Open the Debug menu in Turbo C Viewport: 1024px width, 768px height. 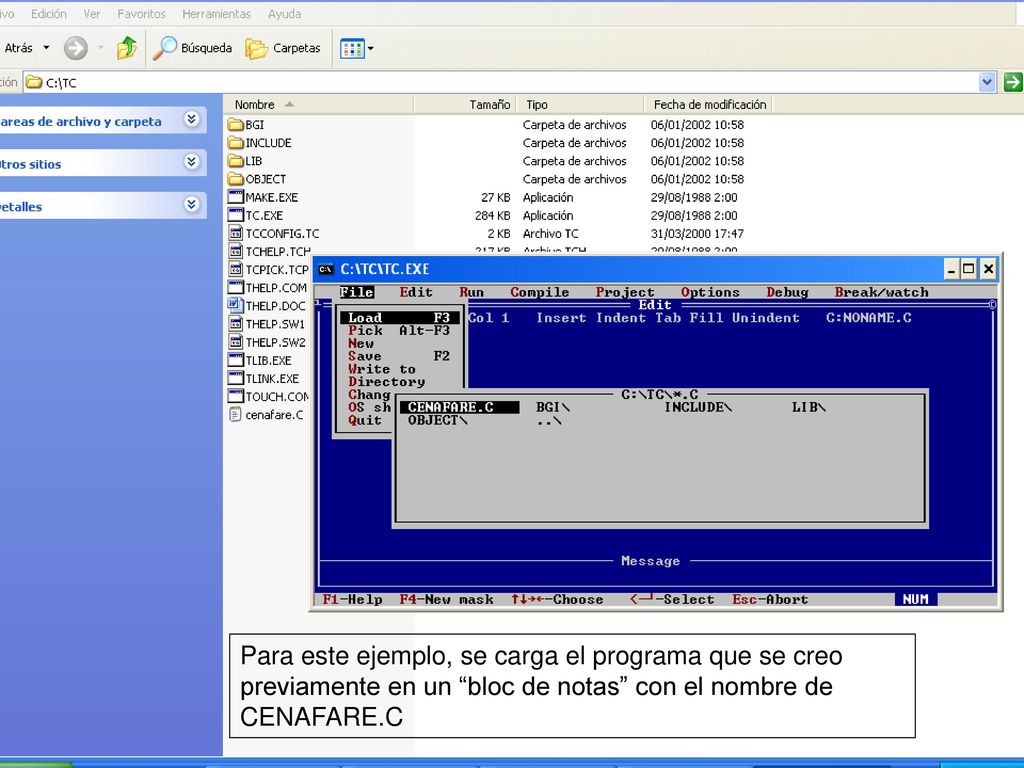[788, 293]
